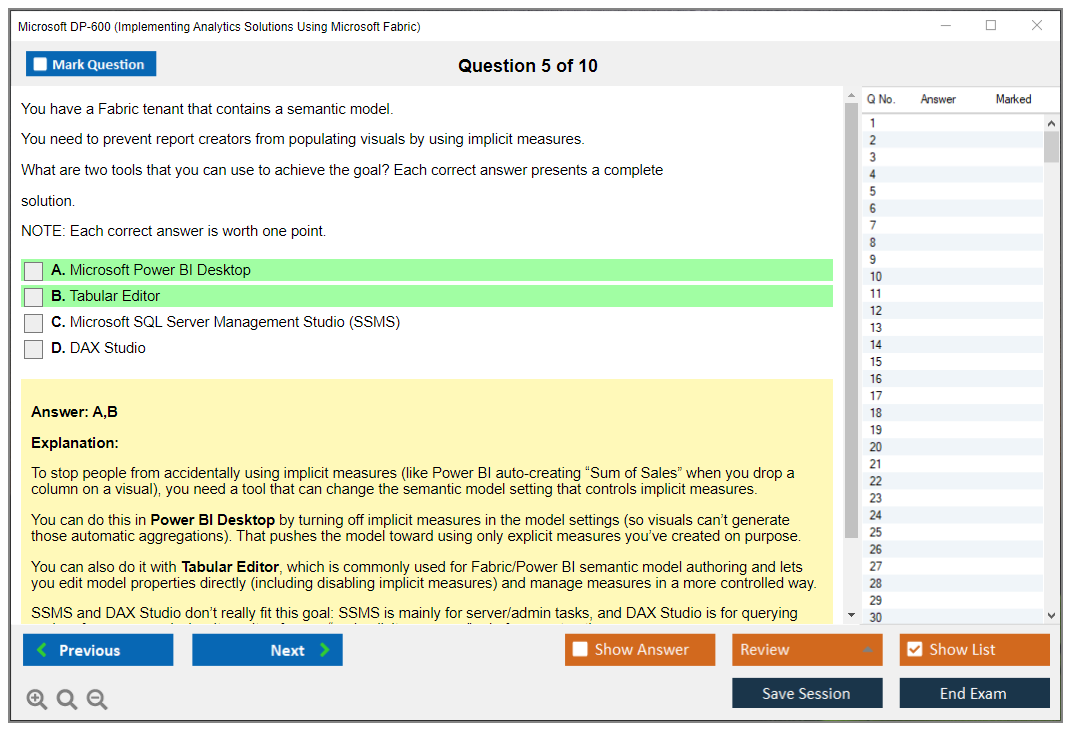Enable the Show Answer checkbox
The width and height of the screenshot is (1075, 735).
(578, 649)
